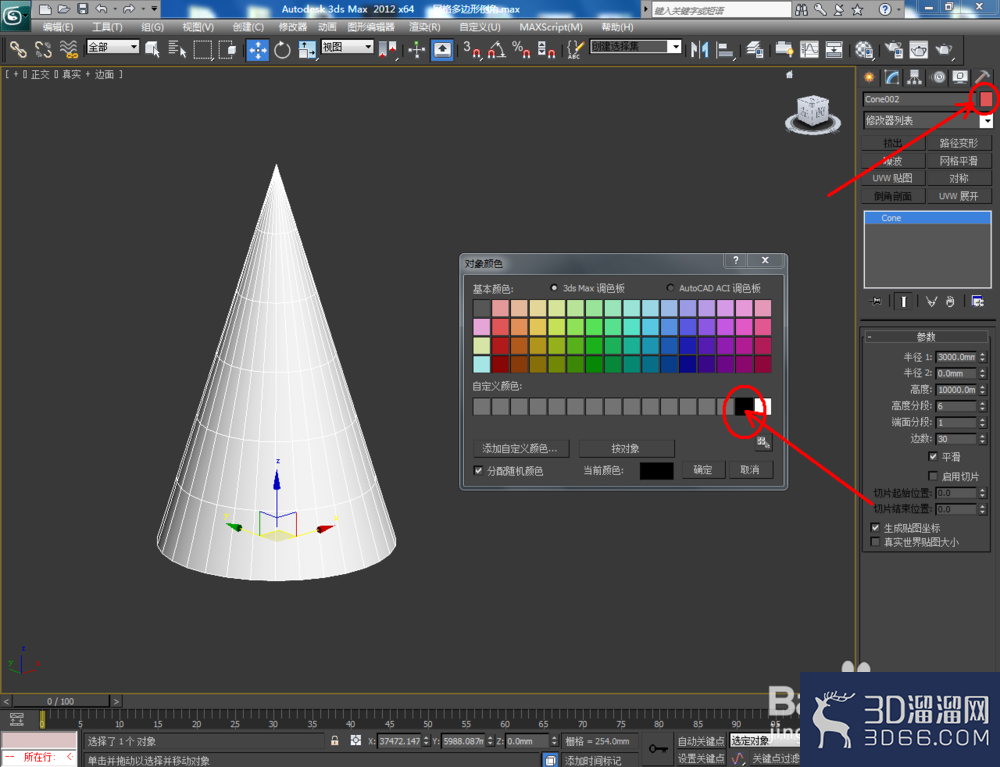
Task: Click the Render Production teapot icon
Action: [944, 49]
